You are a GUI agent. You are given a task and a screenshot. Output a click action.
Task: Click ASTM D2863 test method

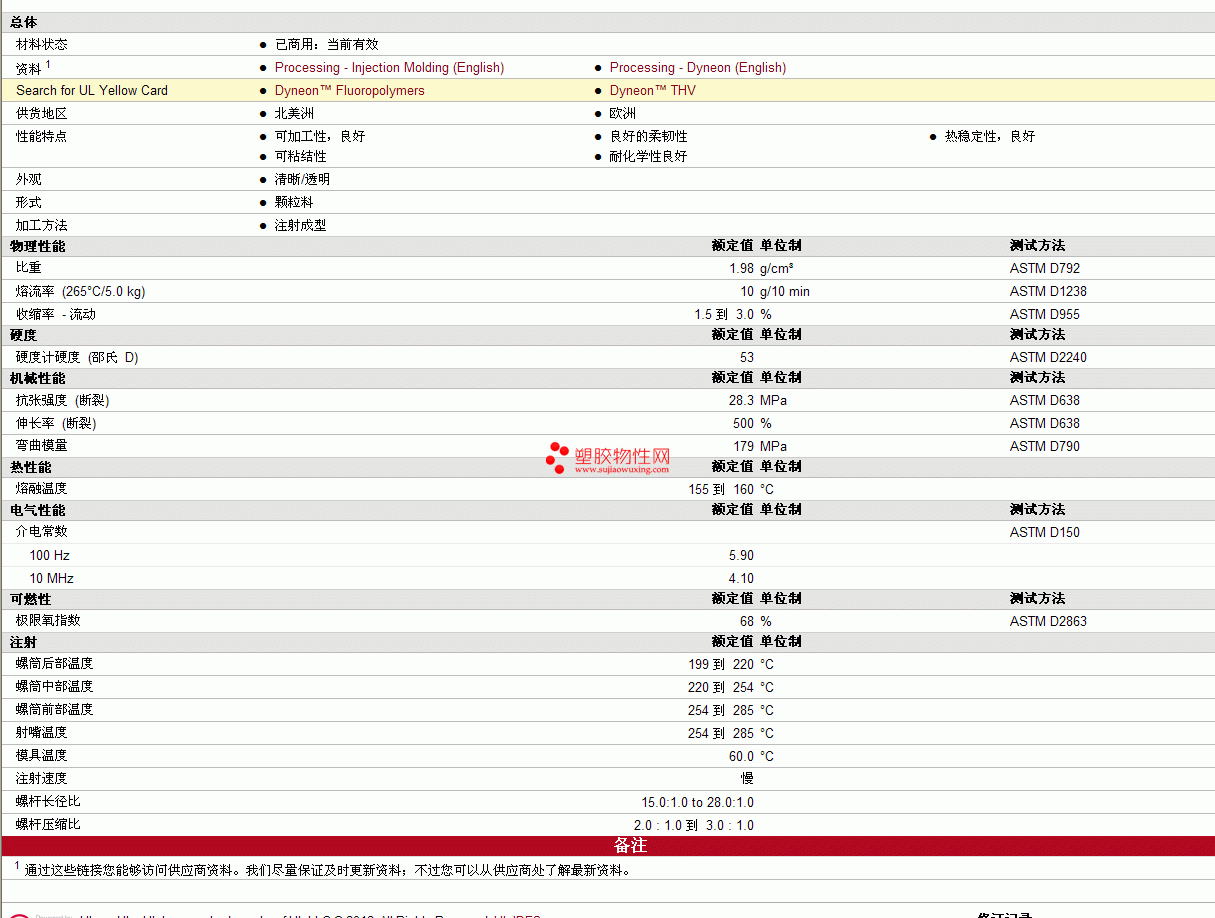coord(1048,622)
